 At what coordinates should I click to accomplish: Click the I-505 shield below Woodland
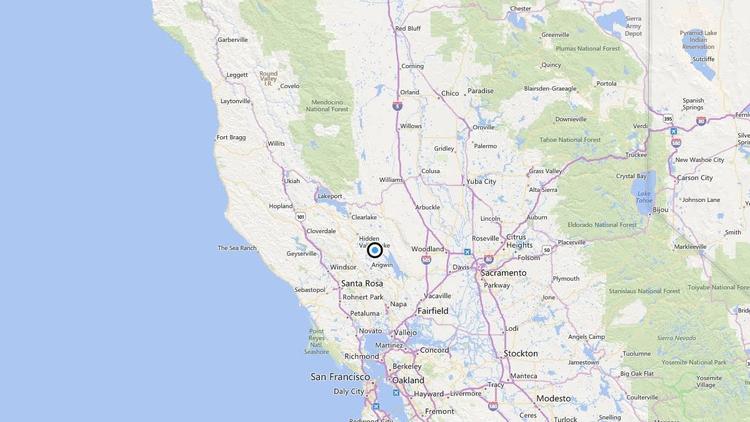click(426, 260)
